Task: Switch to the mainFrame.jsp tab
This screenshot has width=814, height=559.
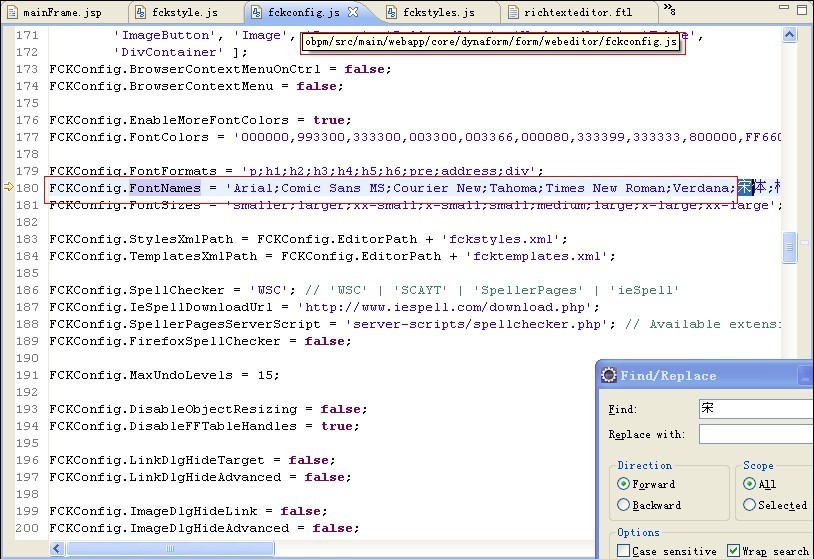Action: coord(62,13)
